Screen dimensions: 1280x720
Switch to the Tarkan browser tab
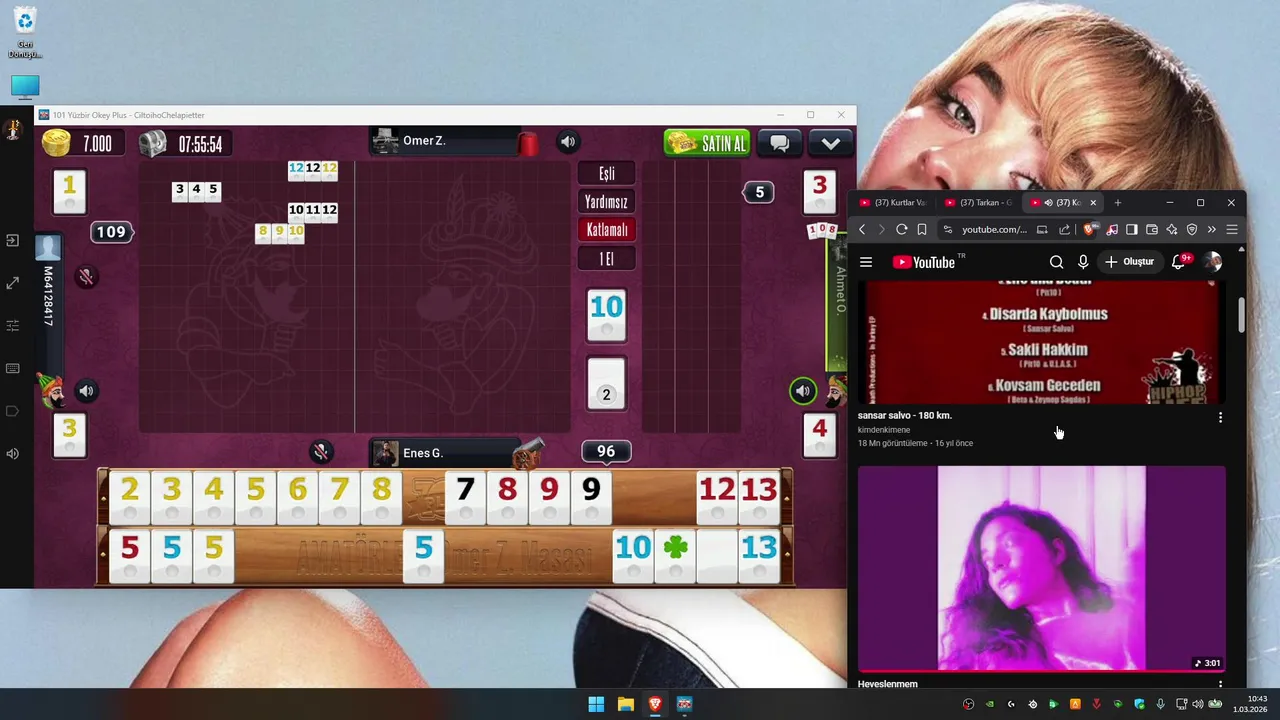point(978,203)
